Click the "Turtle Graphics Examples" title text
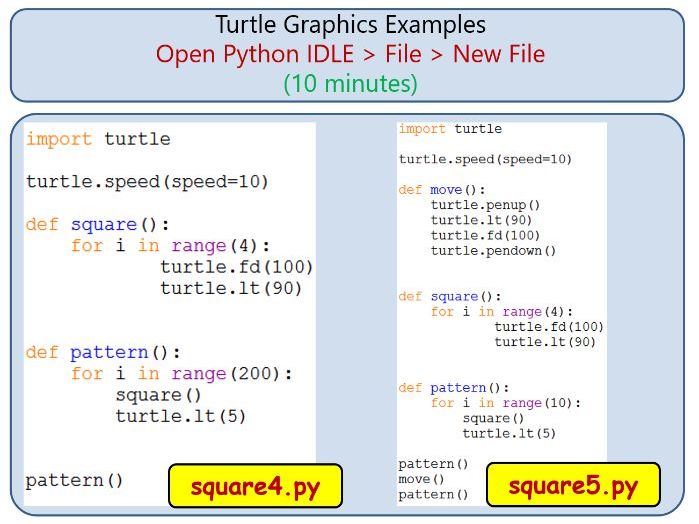 pos(350,25)
